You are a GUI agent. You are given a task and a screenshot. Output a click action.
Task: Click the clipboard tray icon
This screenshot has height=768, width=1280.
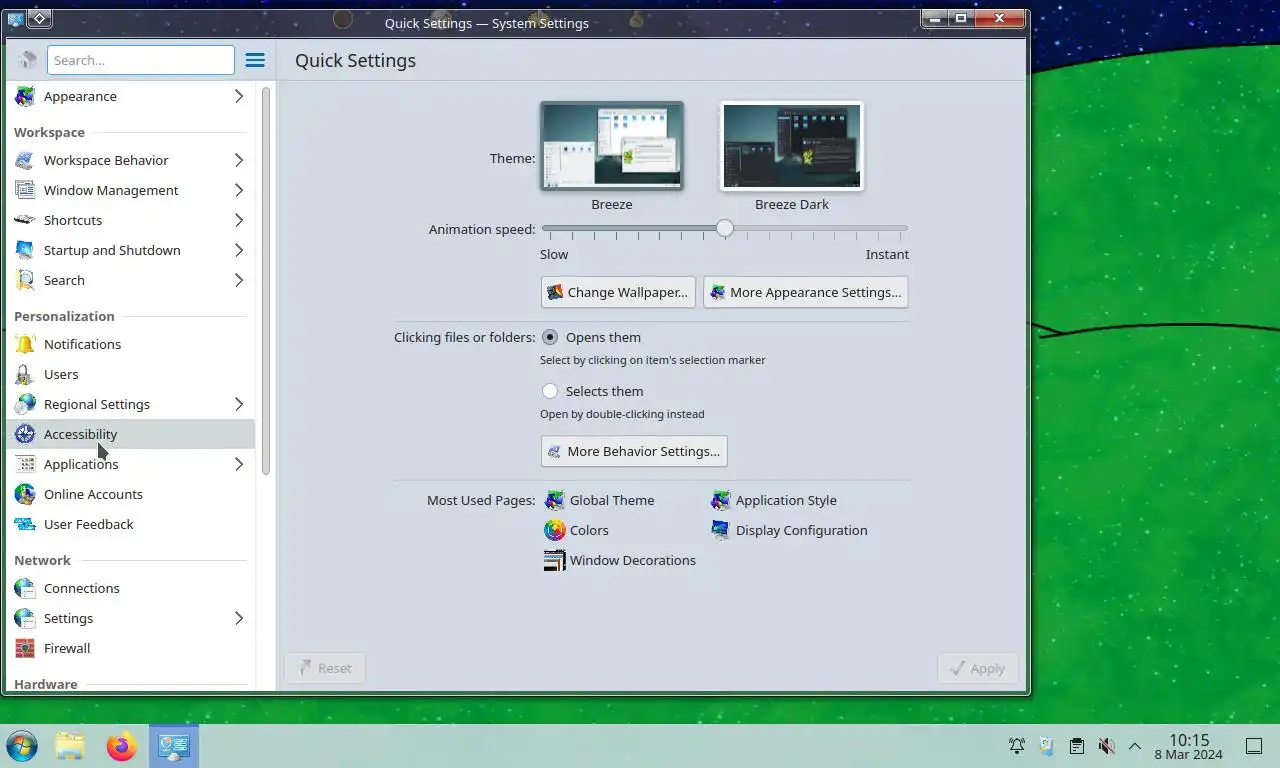1076,746
